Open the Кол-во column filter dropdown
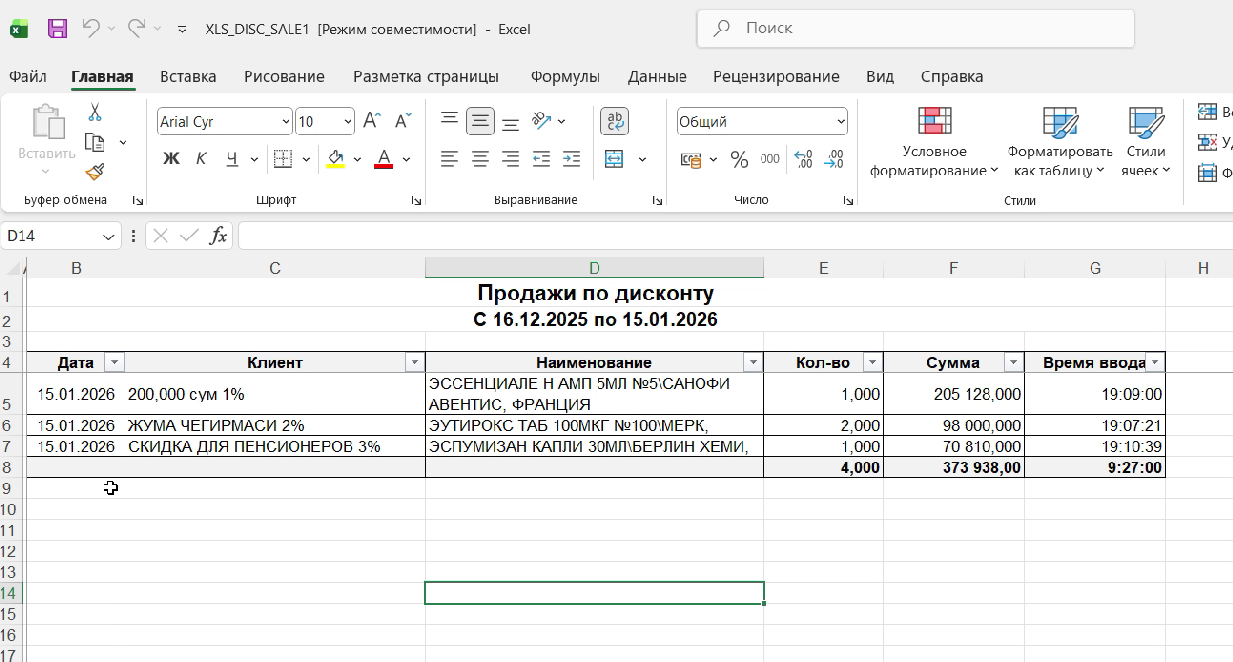 click(x=872, y=362)
